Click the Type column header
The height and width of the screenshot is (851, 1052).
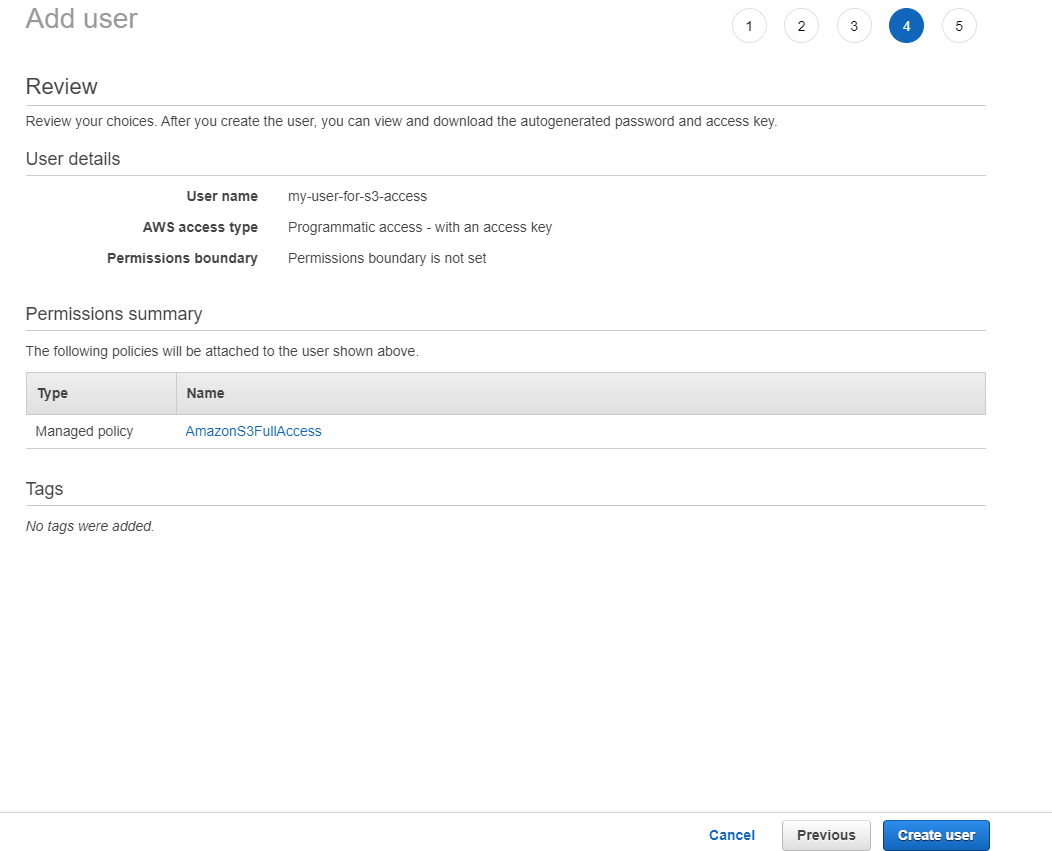52,393
